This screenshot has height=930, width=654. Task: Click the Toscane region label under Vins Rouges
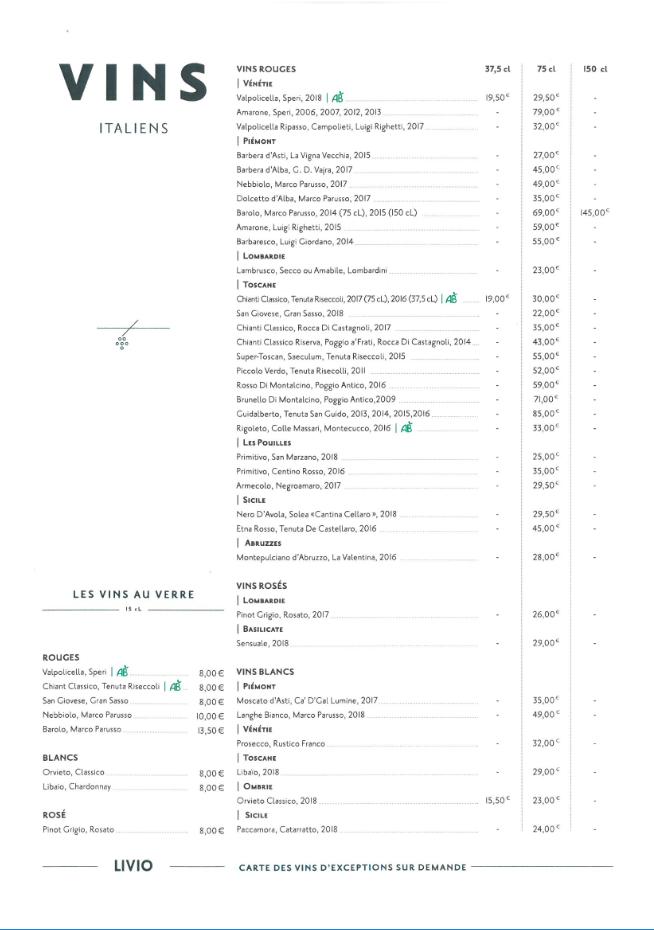click(257, 284)
